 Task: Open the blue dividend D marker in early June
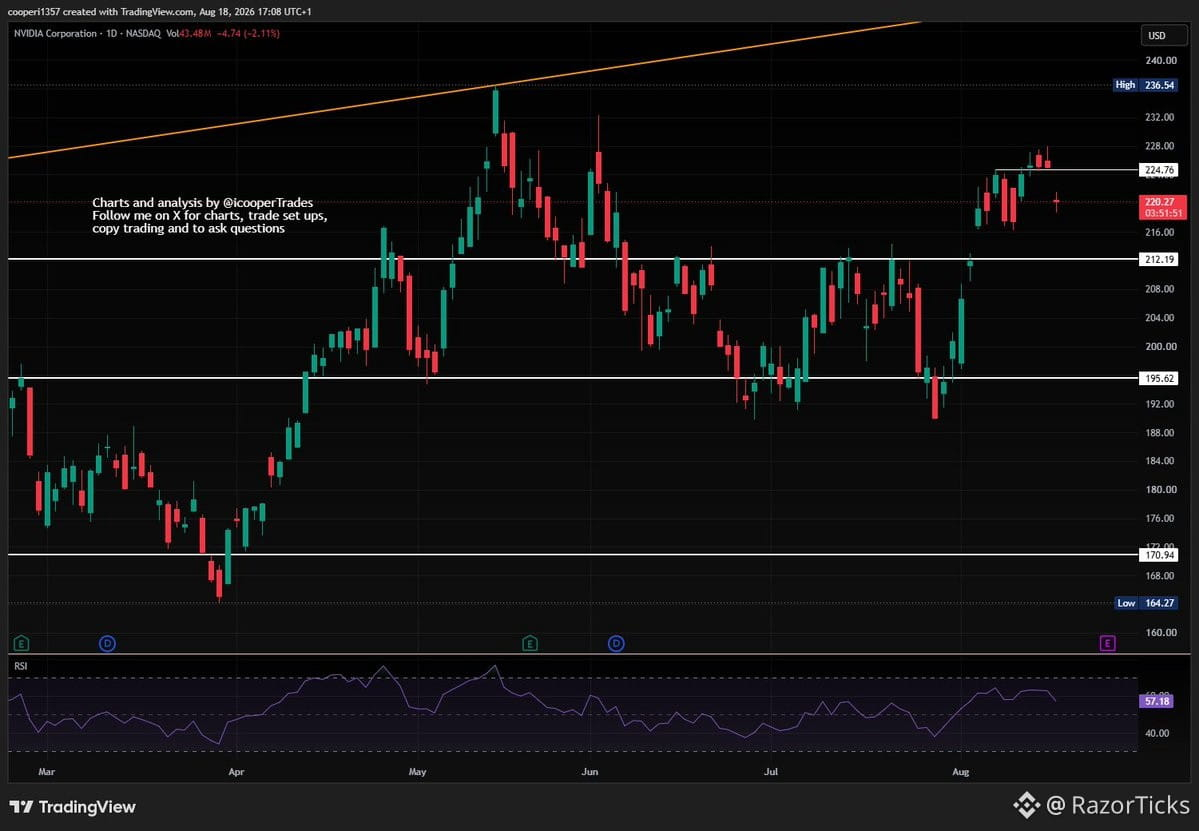(616, 644)
